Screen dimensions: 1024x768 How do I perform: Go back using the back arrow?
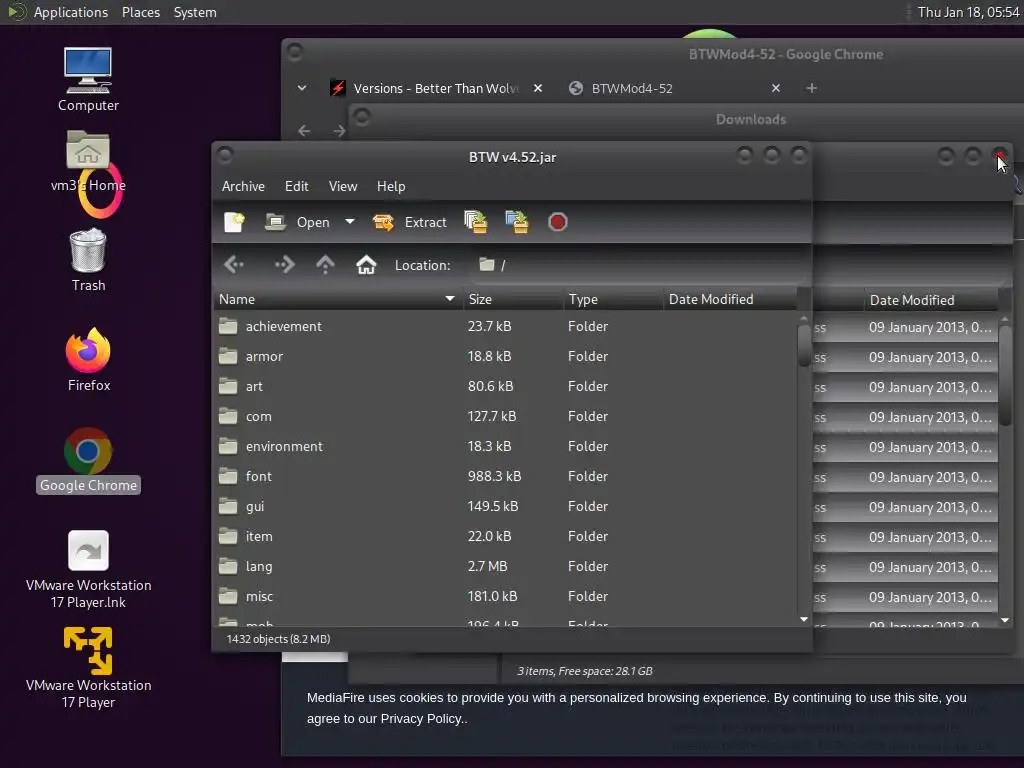[234, 264]
